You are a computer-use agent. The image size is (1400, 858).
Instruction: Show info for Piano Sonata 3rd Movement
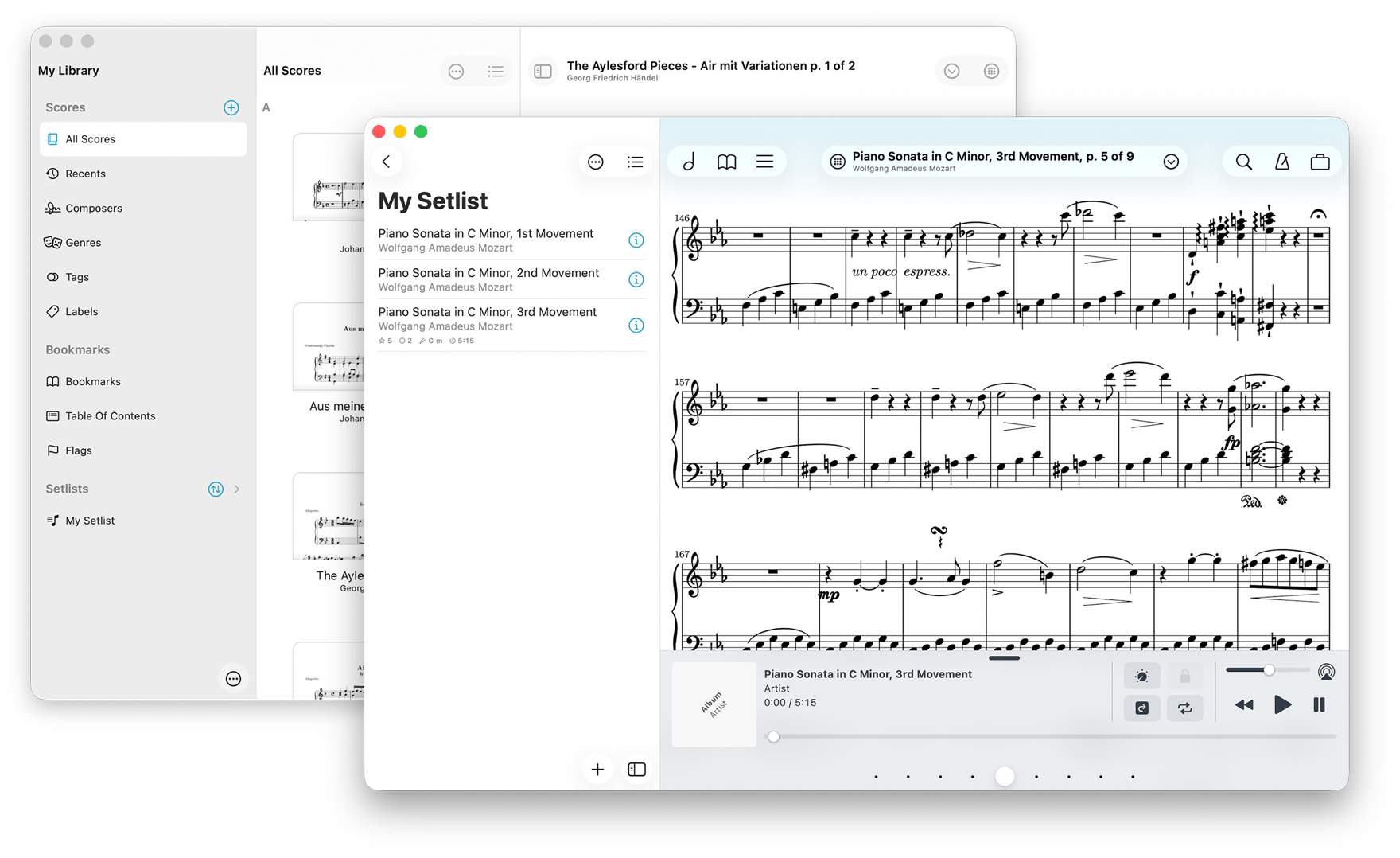(636, 326)
